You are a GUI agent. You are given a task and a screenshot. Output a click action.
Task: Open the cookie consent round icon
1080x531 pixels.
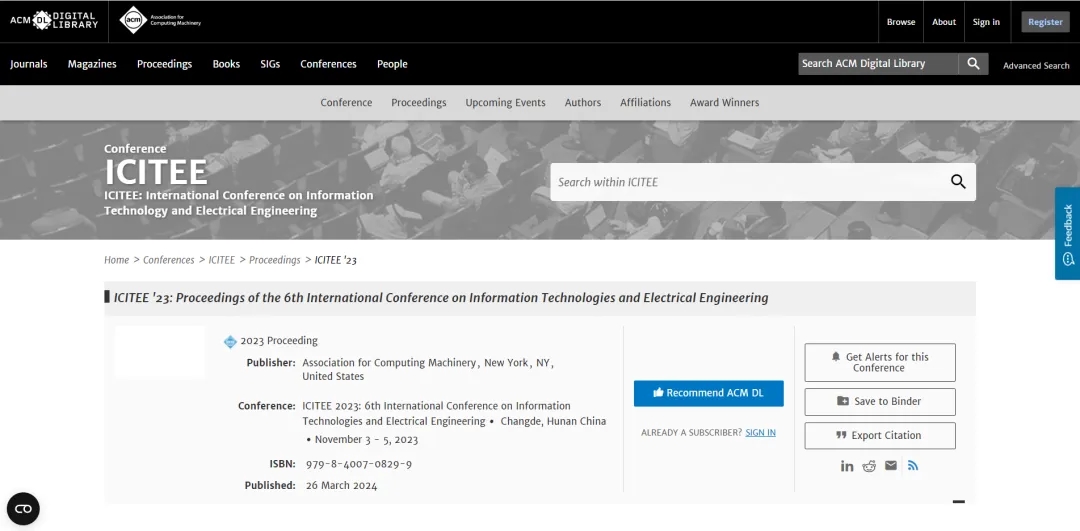tap(23, 509)
